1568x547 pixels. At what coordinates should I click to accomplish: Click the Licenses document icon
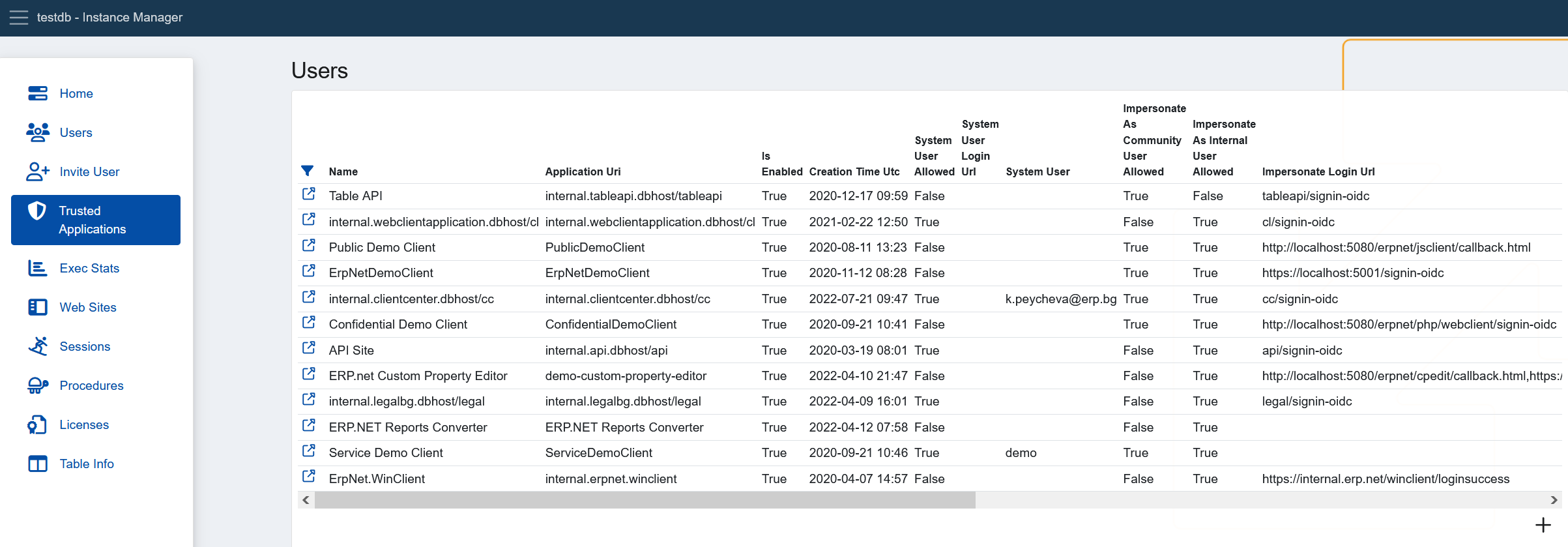37,424
